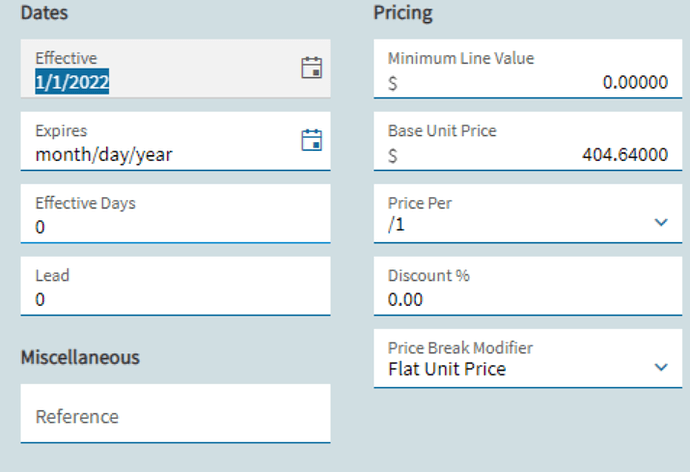690x472 pixels.
Task: Open the Effective date calendar picker
Action: click(x=312, y=68)
